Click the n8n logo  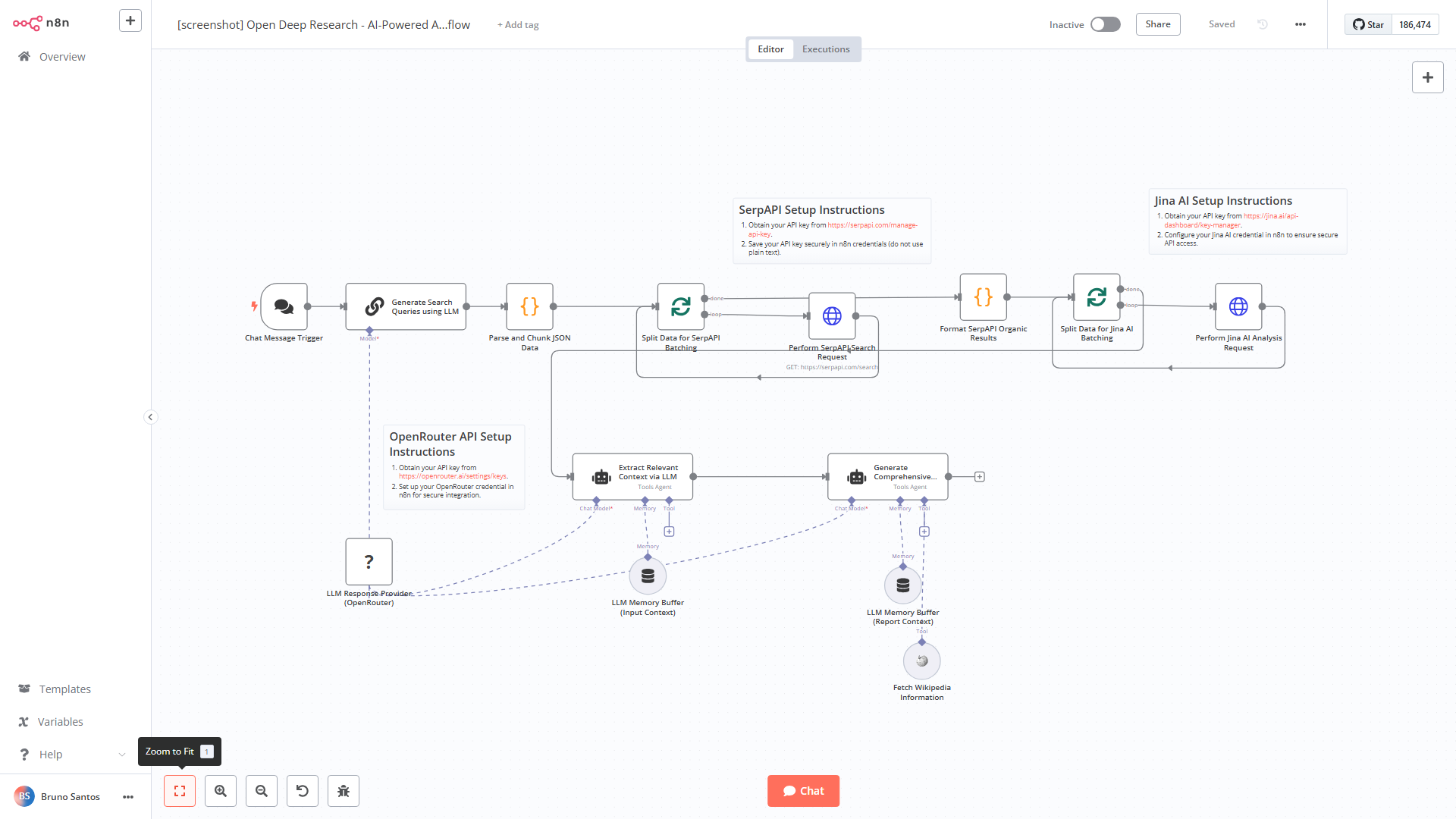pyautogui.click(x=41, y=23)
